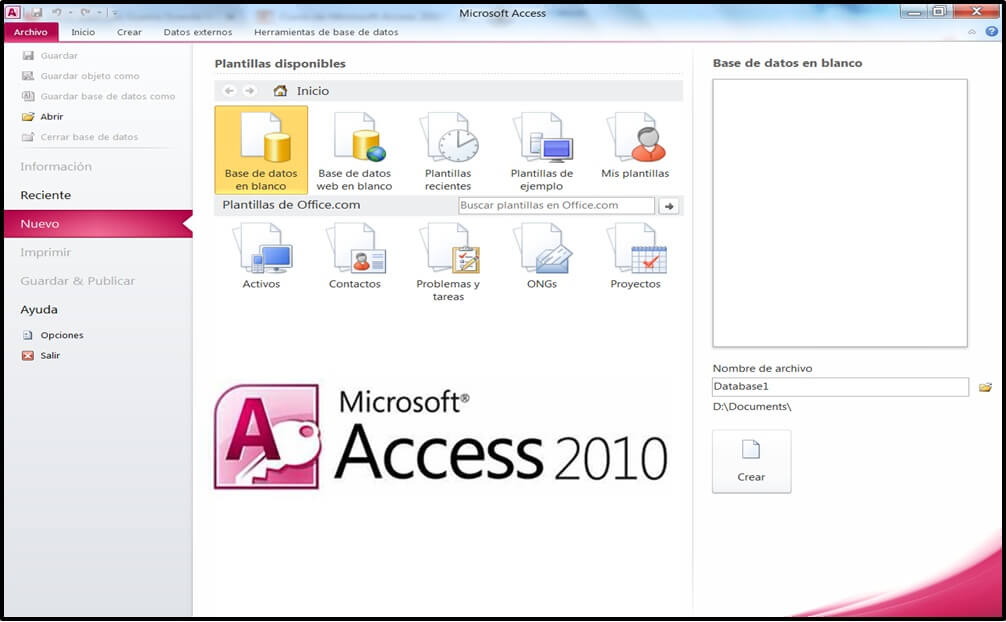Click the redo icon in quick access toolbar
Viewport: 1006px width, 622px height.
[85, 12]
